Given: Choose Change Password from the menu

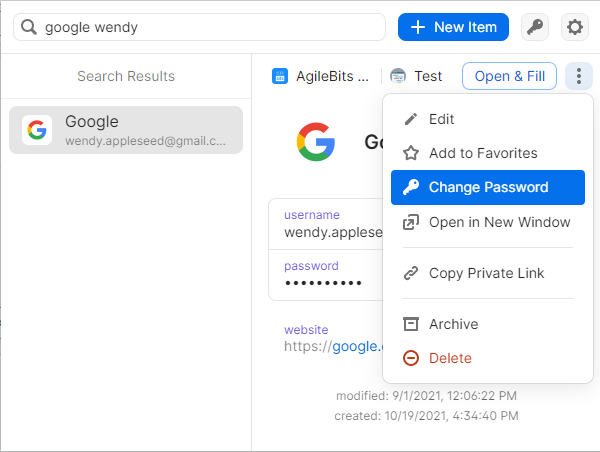Looking at the screenshot, I should tap(488, 187).
